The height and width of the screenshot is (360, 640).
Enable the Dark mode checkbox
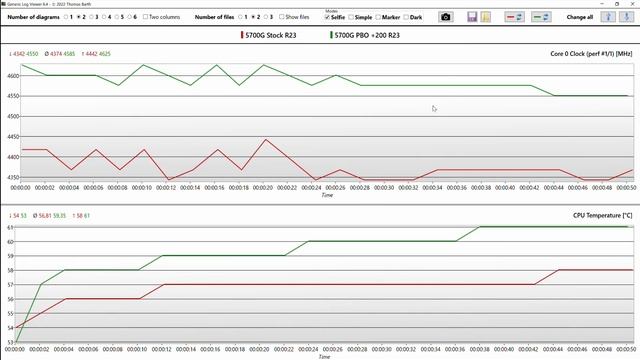tap(413, 17)
